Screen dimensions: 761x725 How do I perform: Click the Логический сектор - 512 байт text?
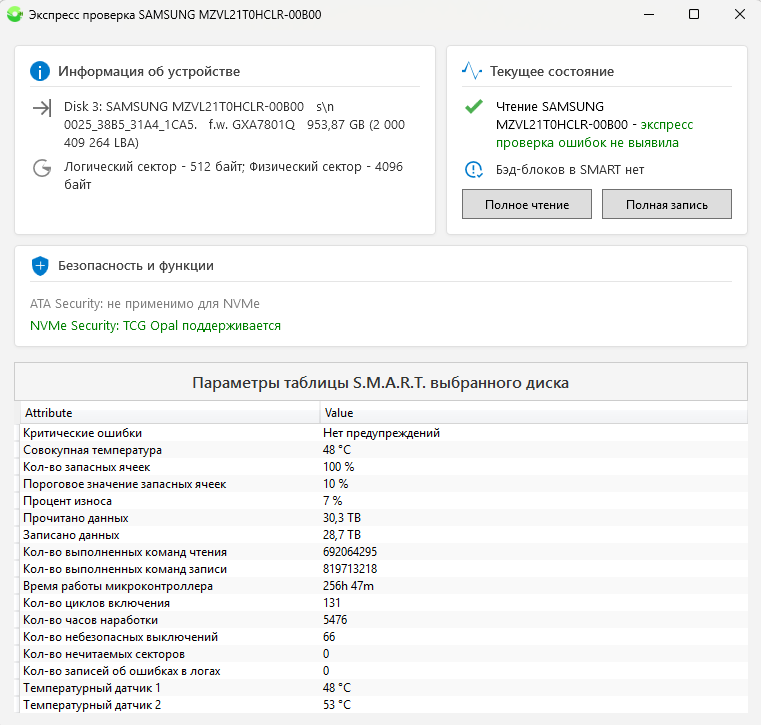[x=153, y=167]
